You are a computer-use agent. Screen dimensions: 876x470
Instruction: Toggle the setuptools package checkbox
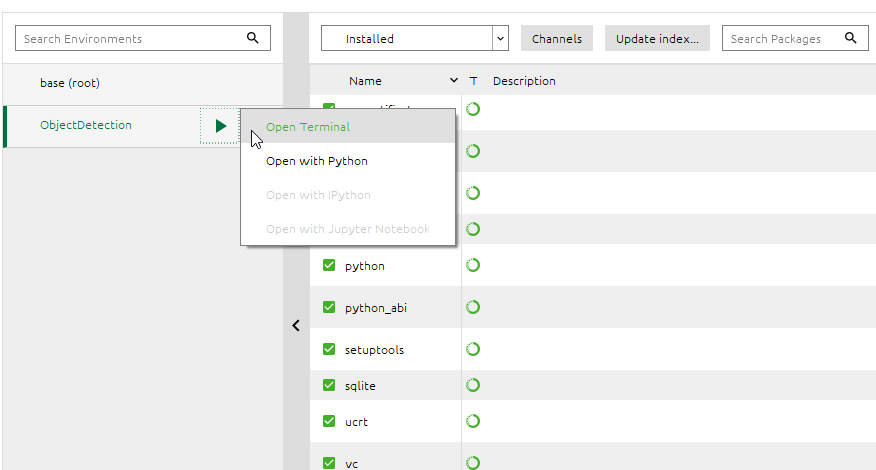coord(329,350)
